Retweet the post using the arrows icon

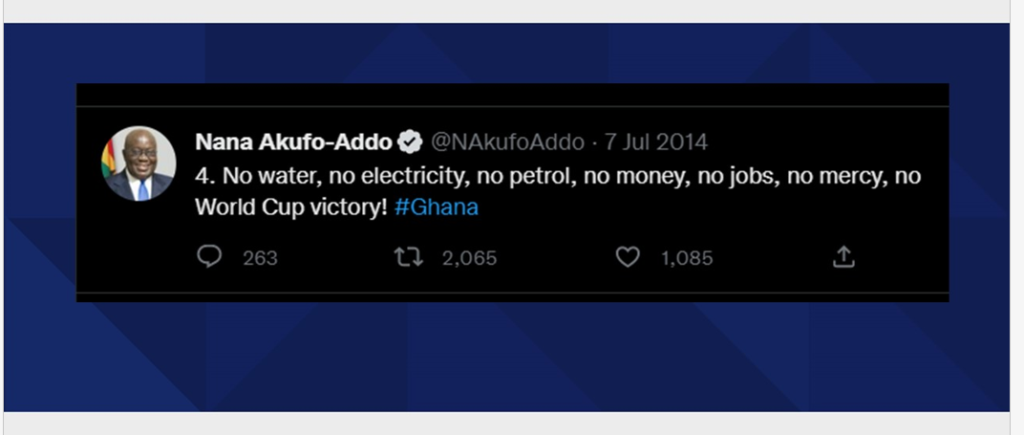point(409,257)
